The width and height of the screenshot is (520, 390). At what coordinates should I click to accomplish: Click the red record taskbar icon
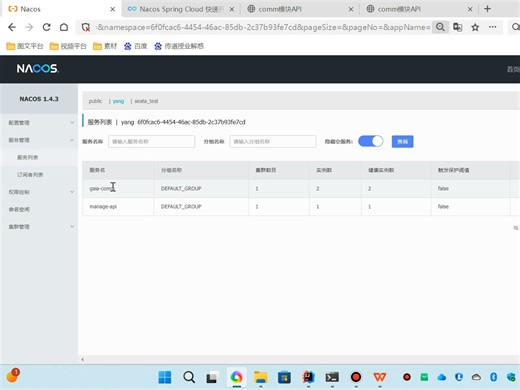[x=356, y=377]
